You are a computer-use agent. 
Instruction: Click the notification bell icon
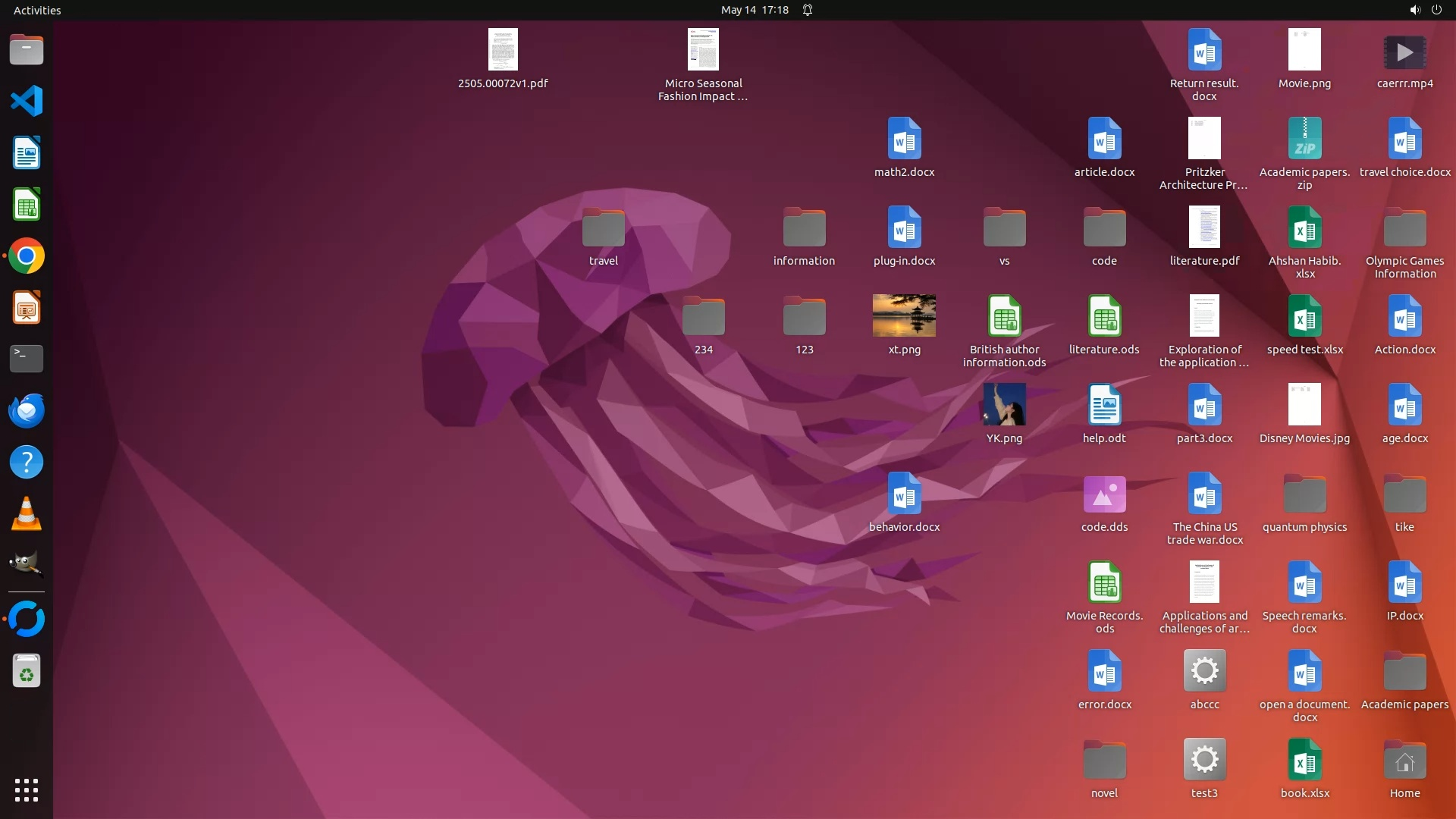[808, 10]
